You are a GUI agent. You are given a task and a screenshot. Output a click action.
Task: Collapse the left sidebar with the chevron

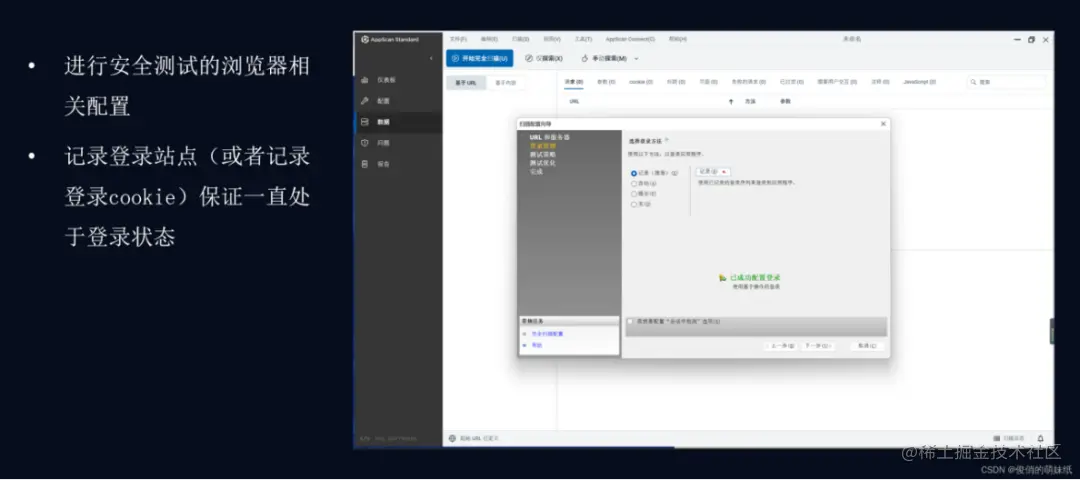(431, 59)
